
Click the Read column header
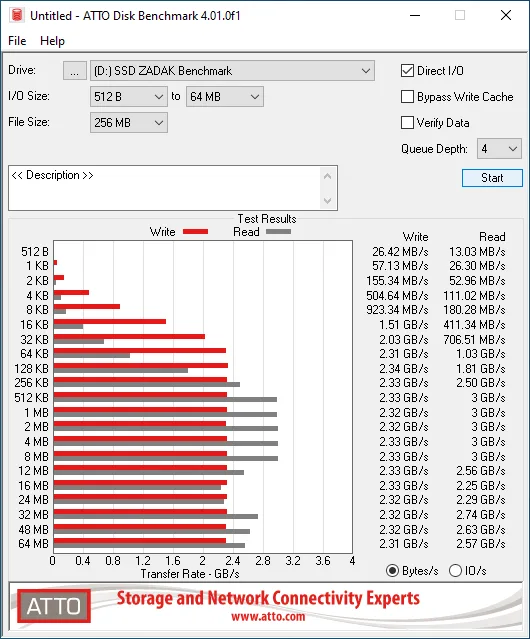pyautogui.click(x=492, y=237)
